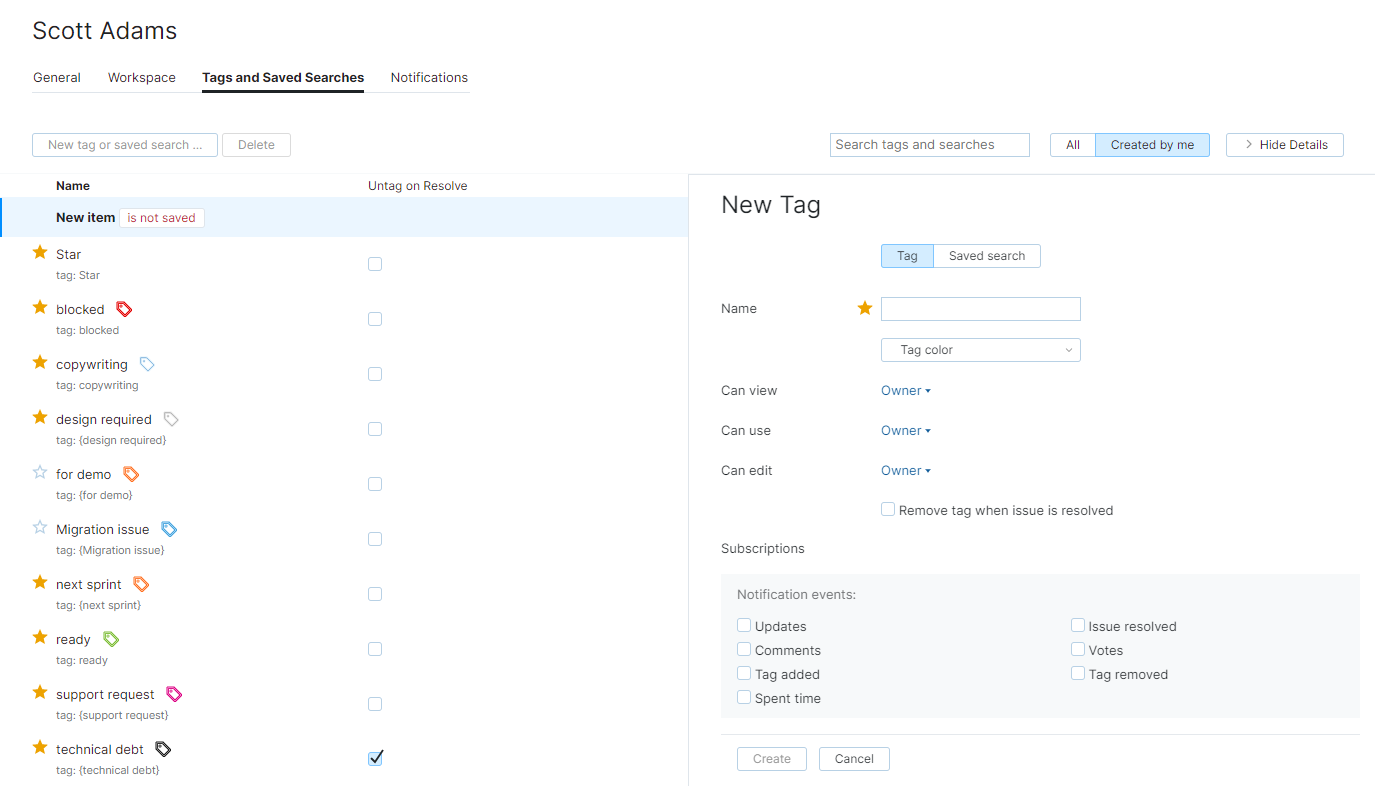The width and height of the screenshot is (1375, 786).
Task: Click the pink tag icon for support request
Action: coord(174,694)
